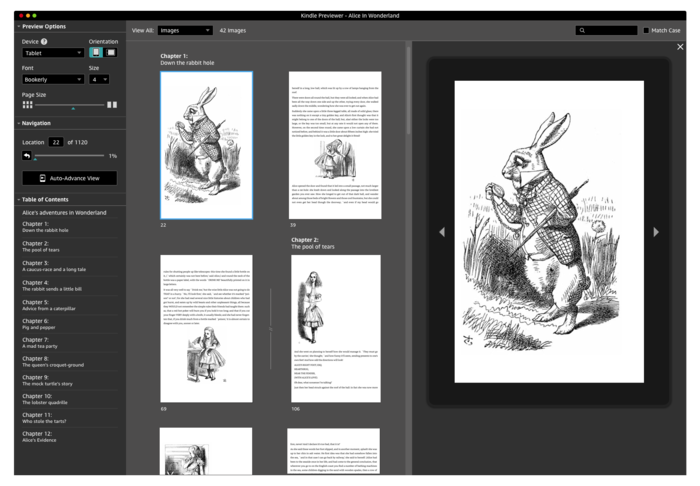Click the Location number field
This screenshot has width=700, height=486.
pyautogui.click(x=56, y=142)
